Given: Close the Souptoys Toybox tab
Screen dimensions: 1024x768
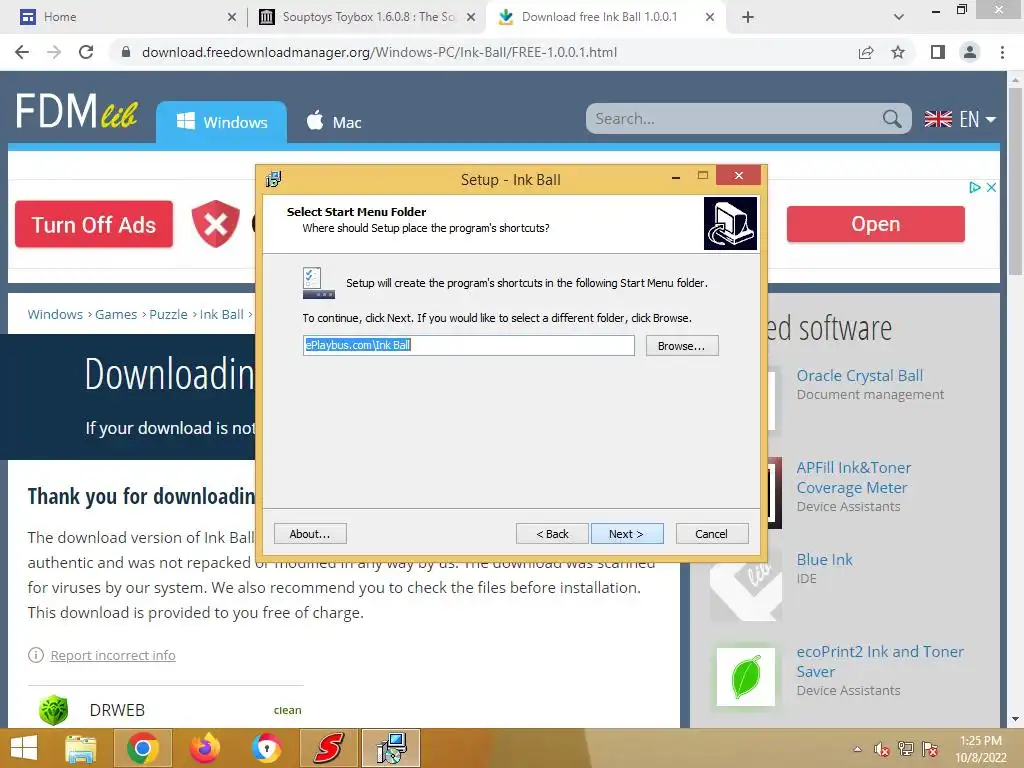Looking at the screenshot, I should tap(470, 18).
